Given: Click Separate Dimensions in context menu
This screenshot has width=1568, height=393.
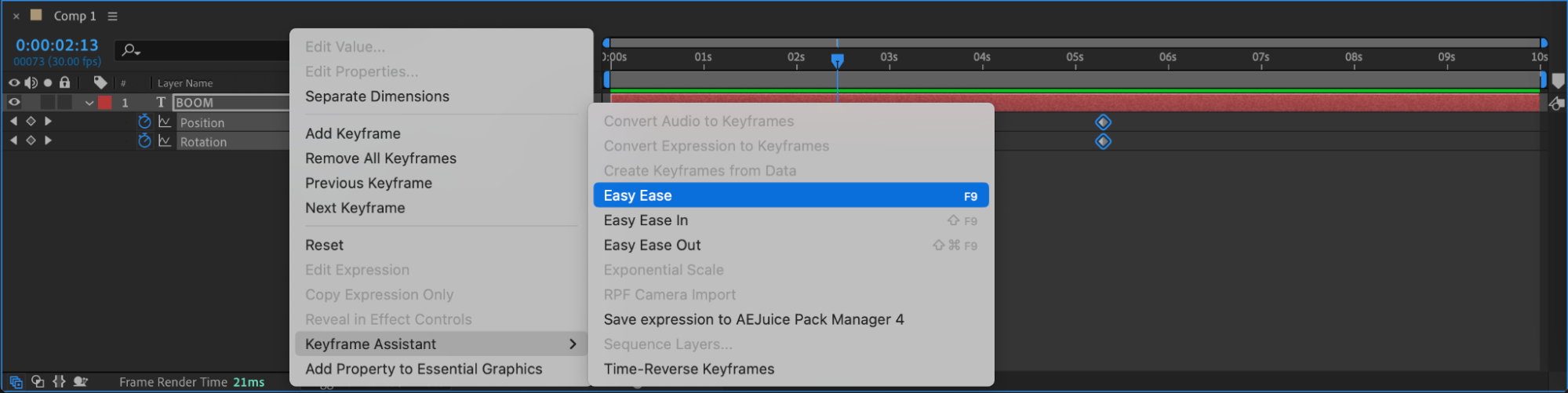Looking at the screenshot, I should [377, 96].
